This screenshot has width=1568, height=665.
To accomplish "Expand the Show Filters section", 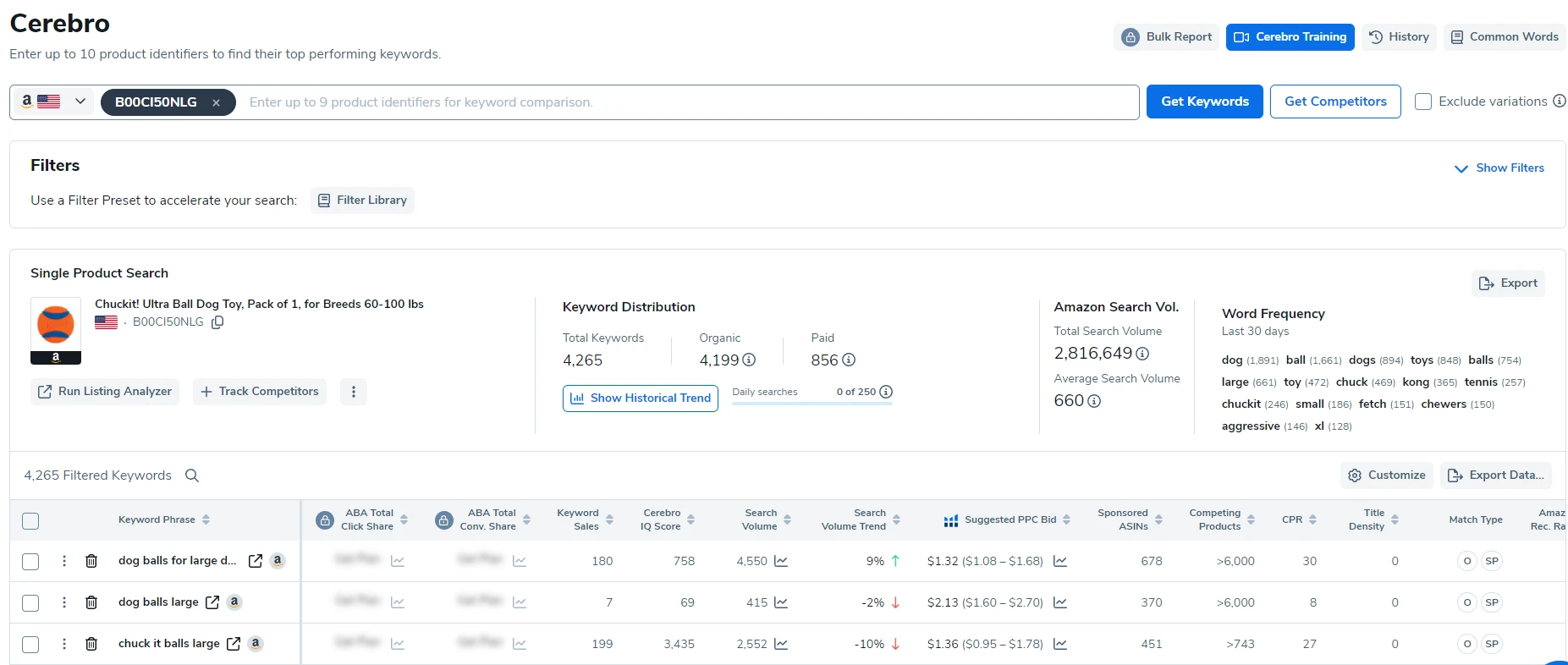I will pyautogui.click(x=1499, y=168).
